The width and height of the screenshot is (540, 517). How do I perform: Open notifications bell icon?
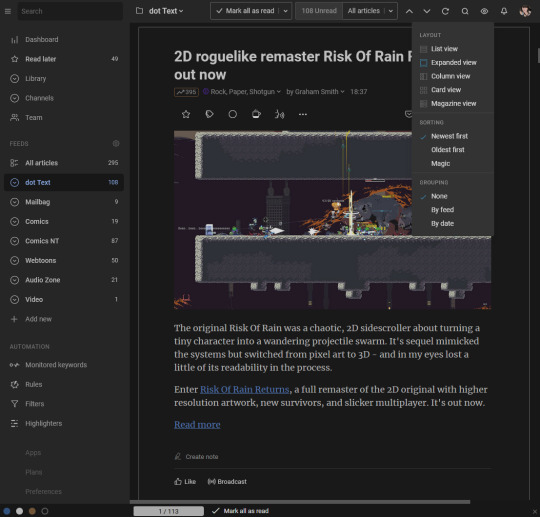[x=503, y=11]
